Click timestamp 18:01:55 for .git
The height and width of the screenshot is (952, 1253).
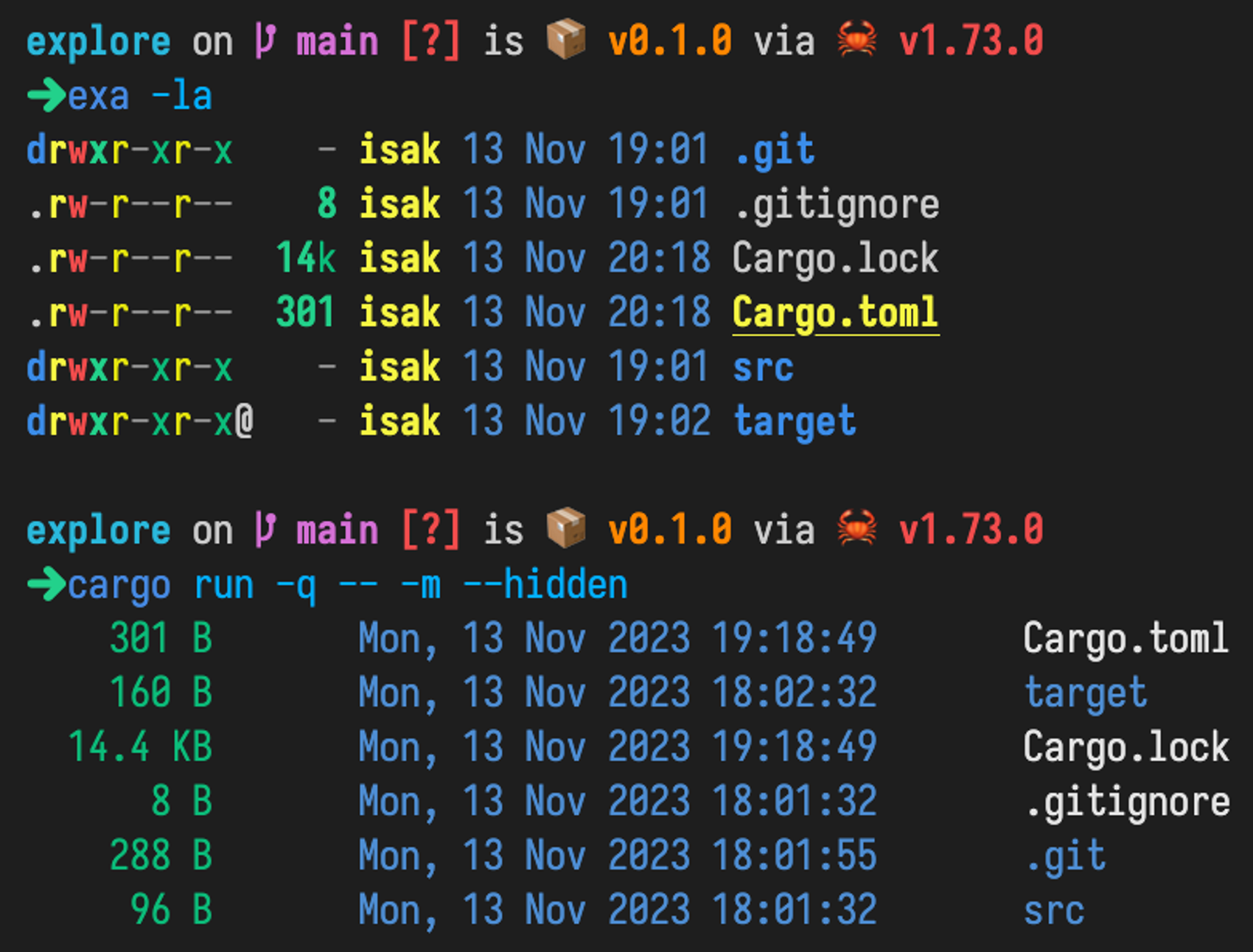(x=795, y=855)
